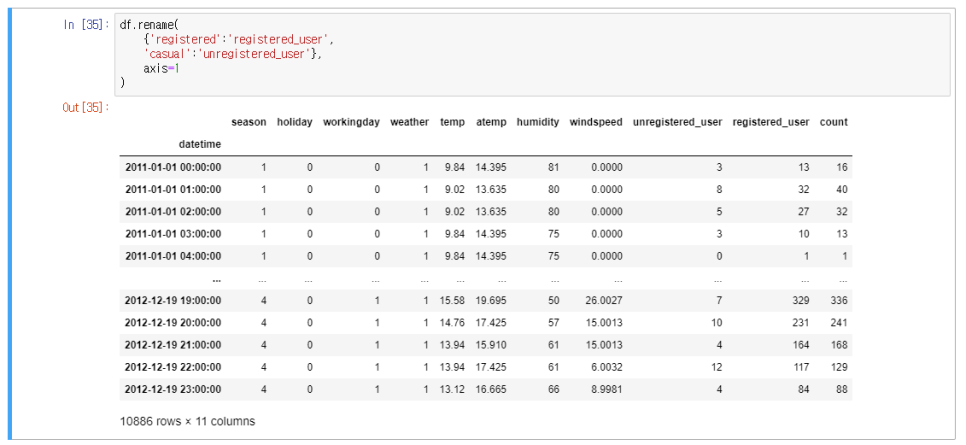Viewport: 966px width, 445px height.
Task: Click the count column header
Action: tap(834, 122)
